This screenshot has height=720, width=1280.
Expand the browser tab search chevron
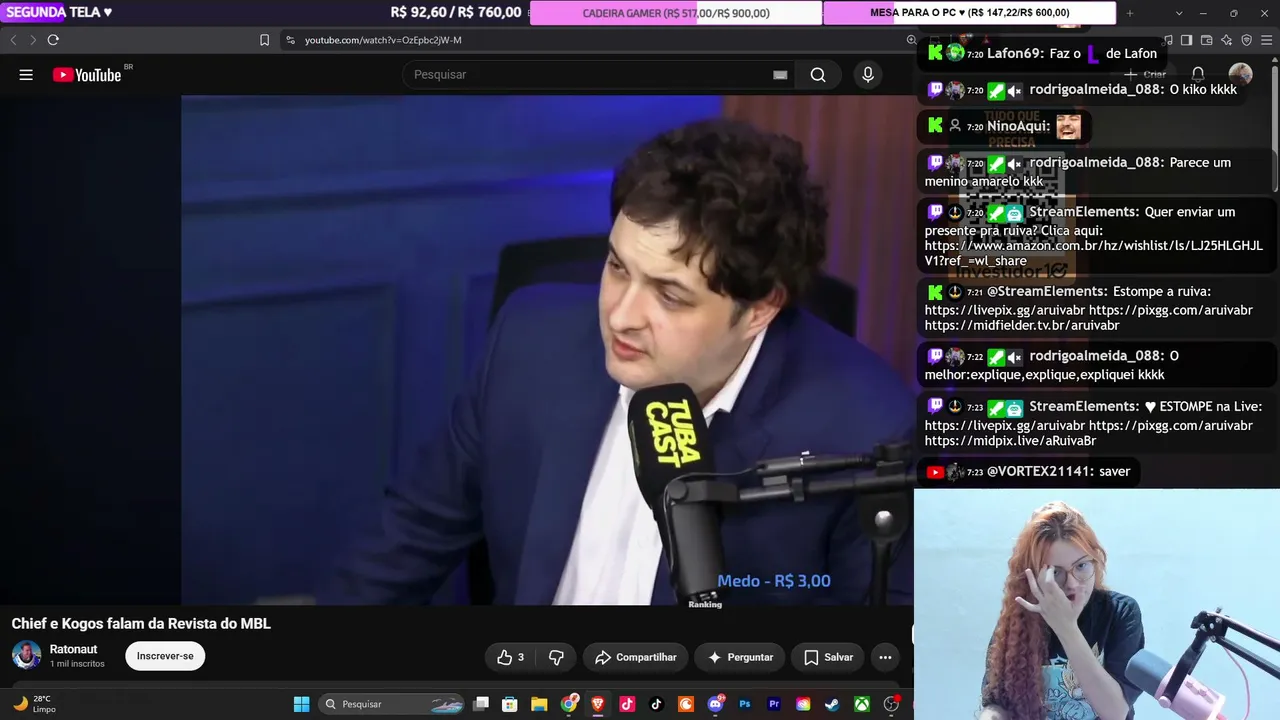point(1180,13)
